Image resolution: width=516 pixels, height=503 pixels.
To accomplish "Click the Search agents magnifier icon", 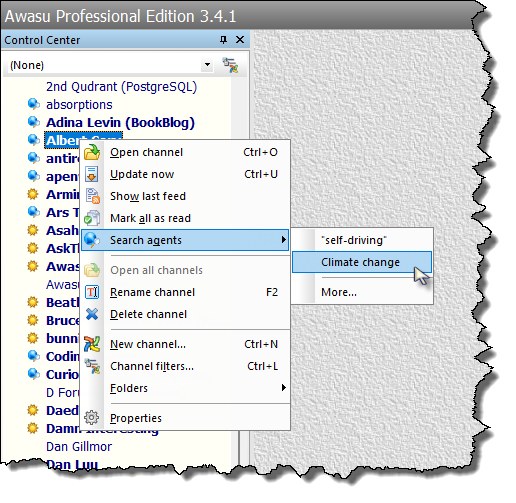I will 92,240.
